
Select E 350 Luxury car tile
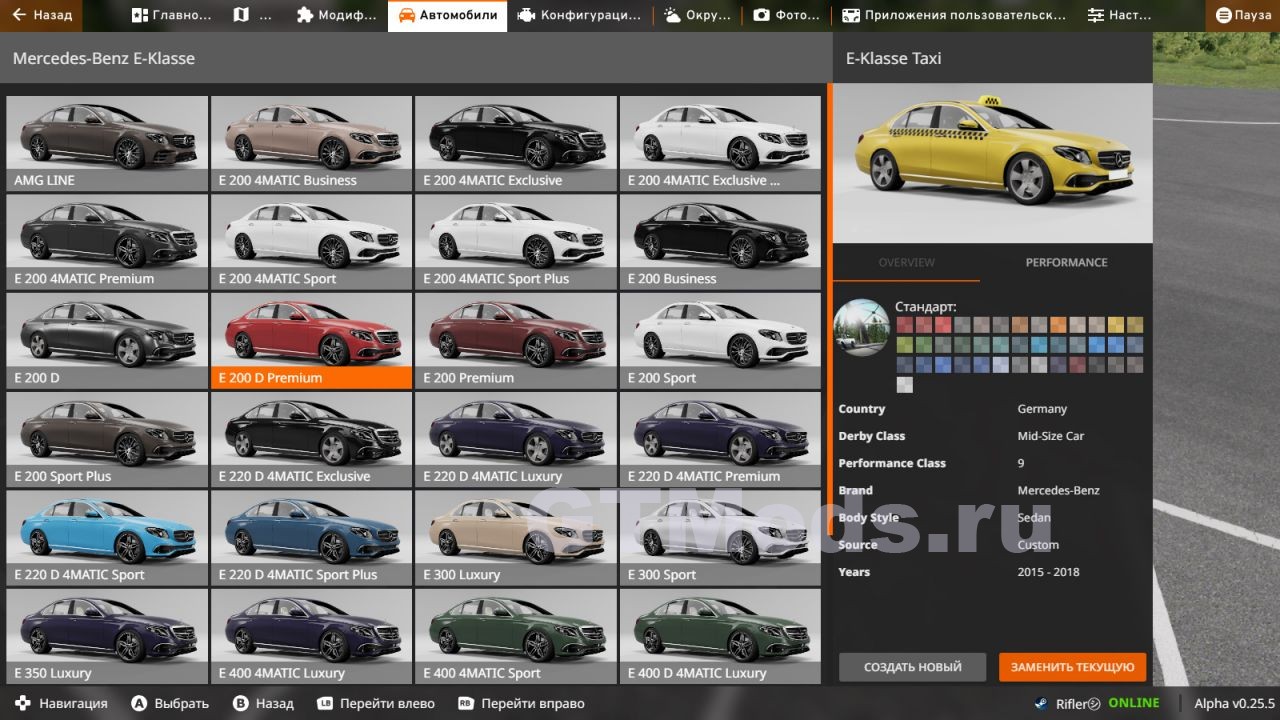tap(107, 636)
